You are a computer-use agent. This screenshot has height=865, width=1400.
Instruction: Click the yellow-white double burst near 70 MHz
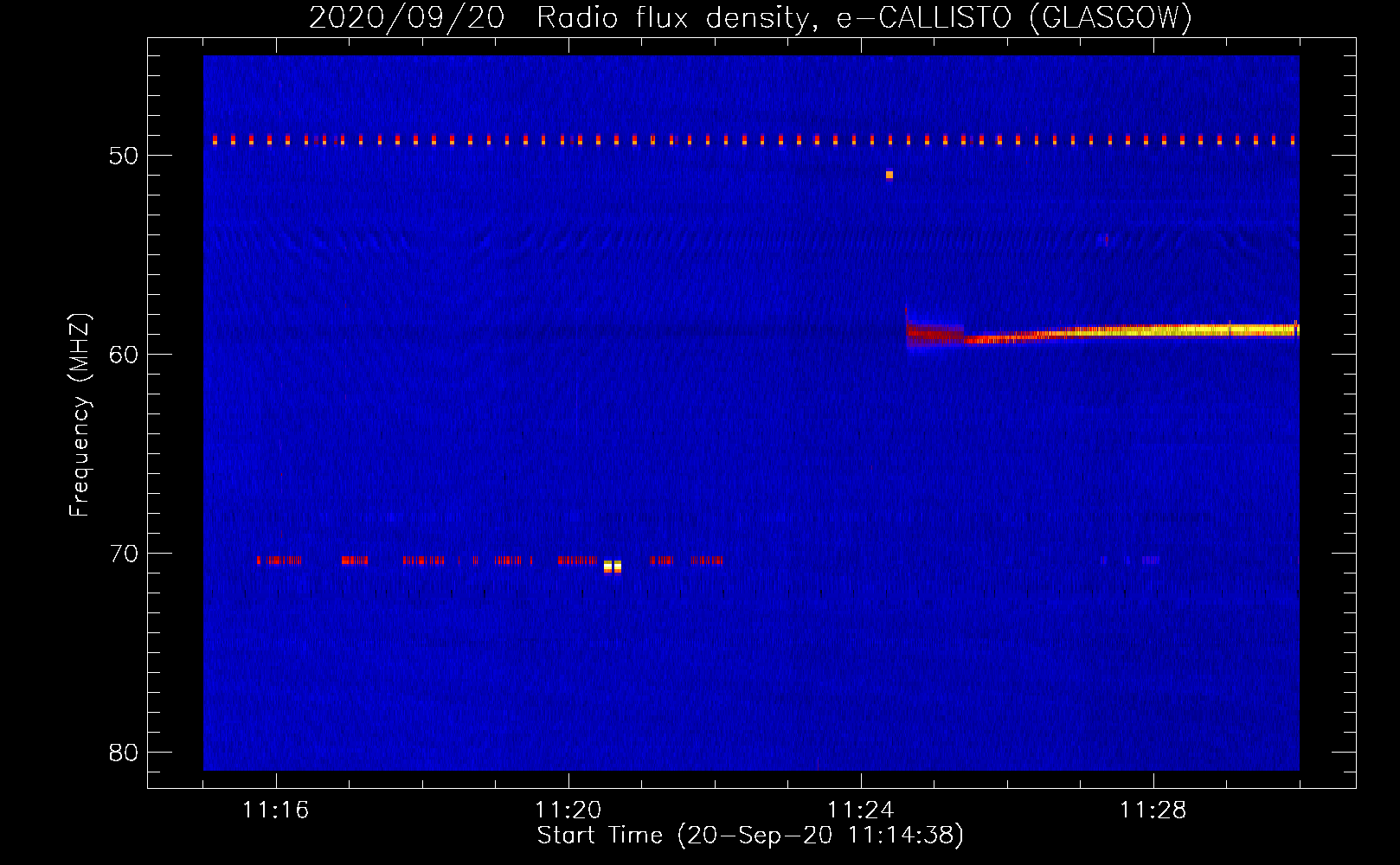point(613,567)
